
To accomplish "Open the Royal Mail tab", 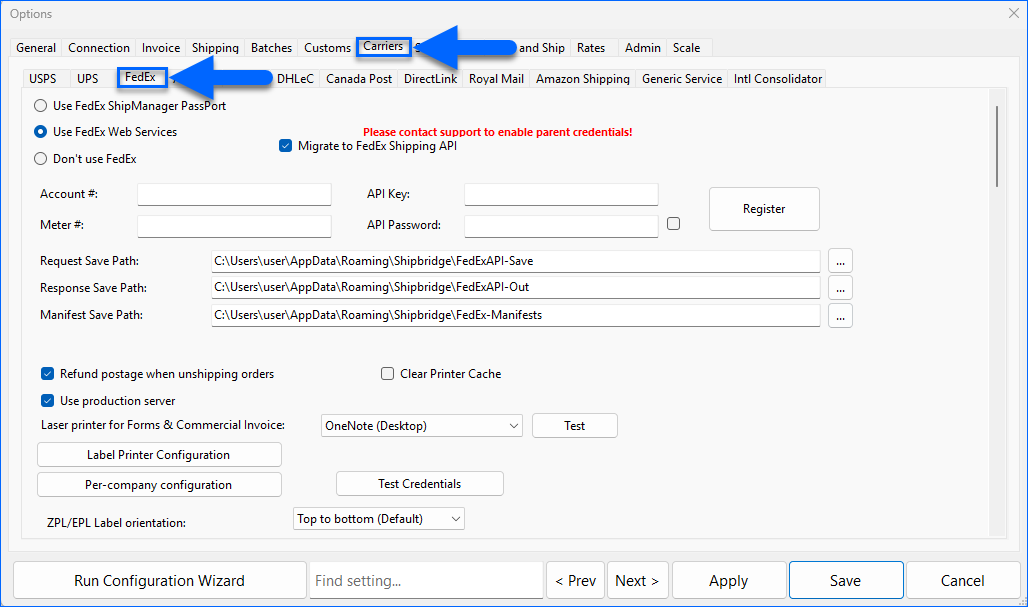I will tap(496, 79).
